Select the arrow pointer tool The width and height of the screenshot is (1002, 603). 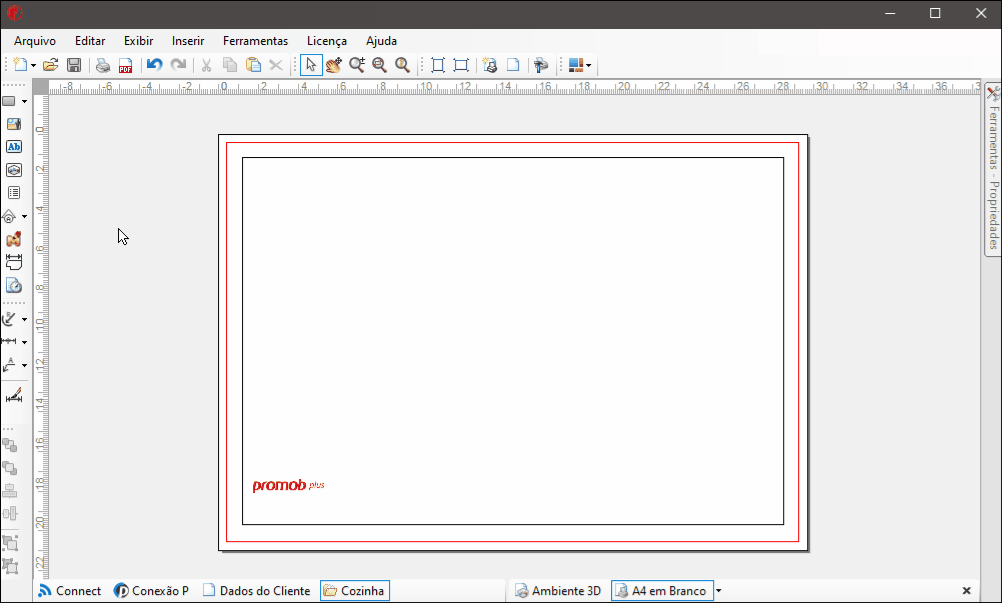click(311, 65)
